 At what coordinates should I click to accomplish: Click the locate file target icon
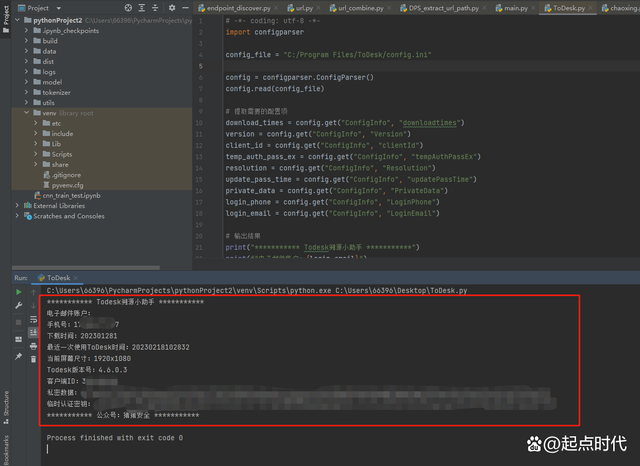[x=128, y=8]
